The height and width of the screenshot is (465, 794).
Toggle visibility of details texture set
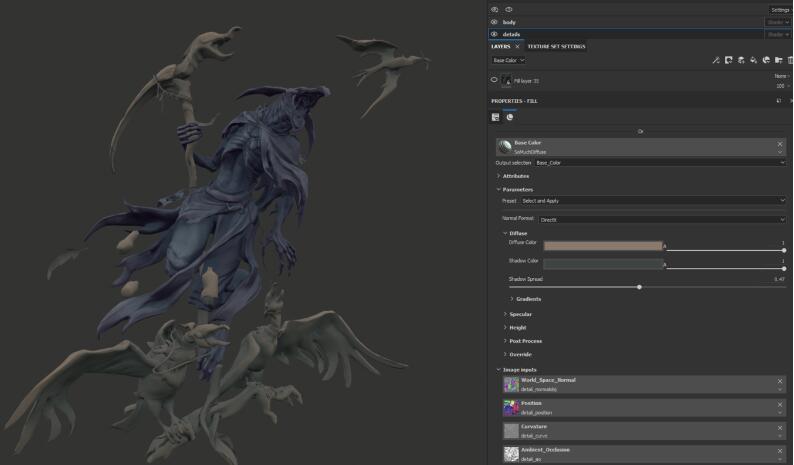click(x=494, y=34)
